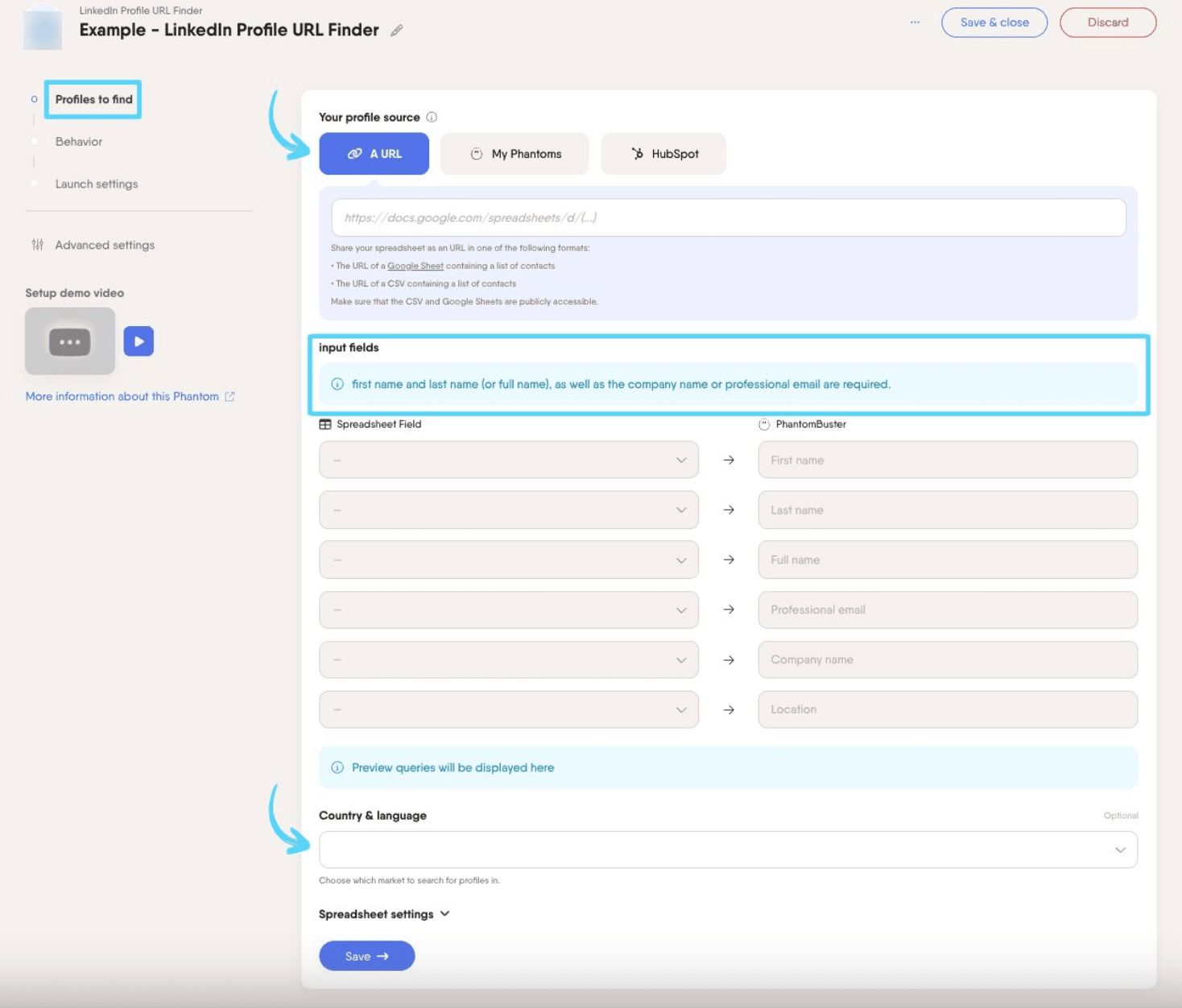Open the spreadsheet field dropdown for Last name
Viewport: 1182px width, 1008px height.
[509, 510]
